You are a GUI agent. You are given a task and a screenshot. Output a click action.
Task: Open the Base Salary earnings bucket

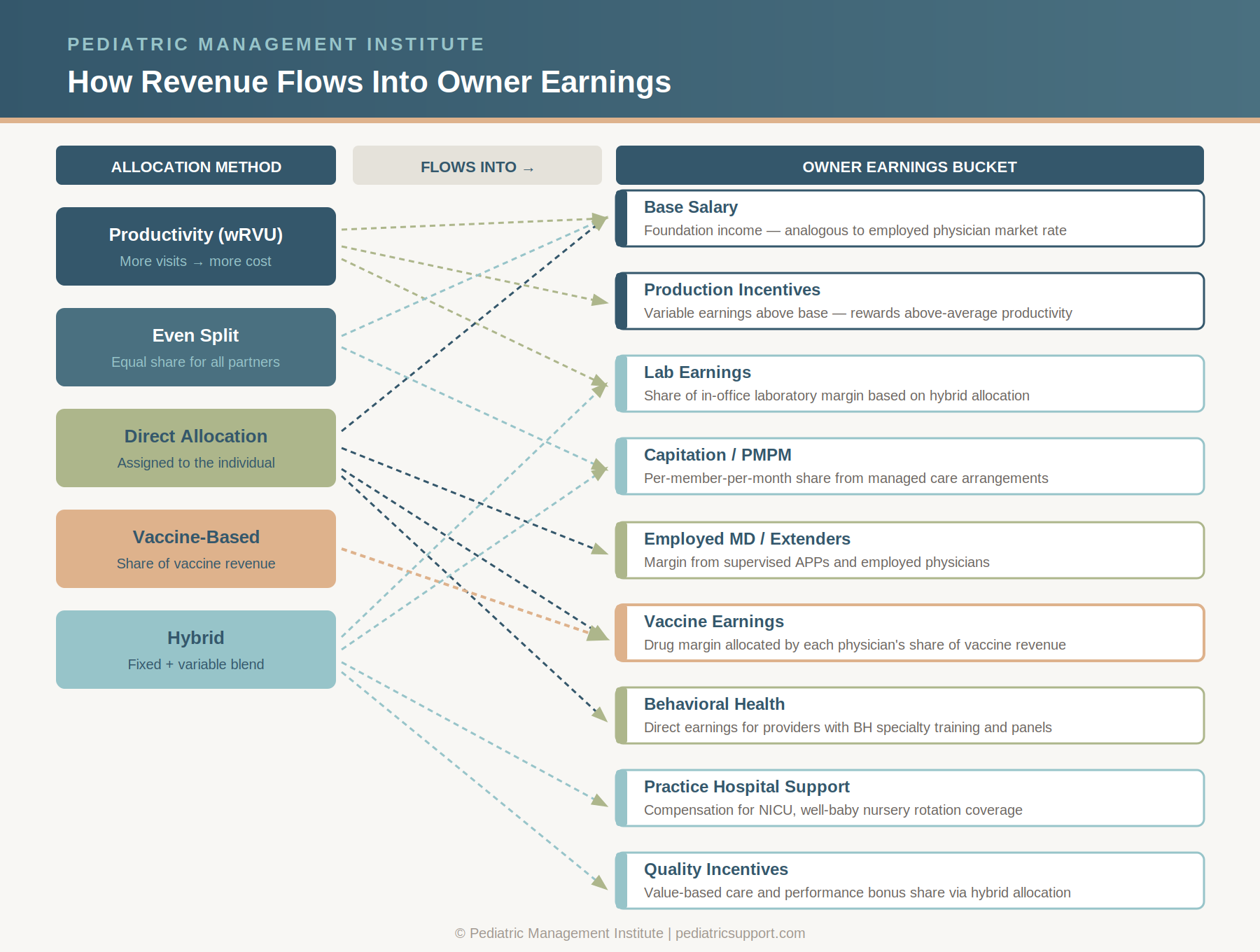tap(910, 218)
